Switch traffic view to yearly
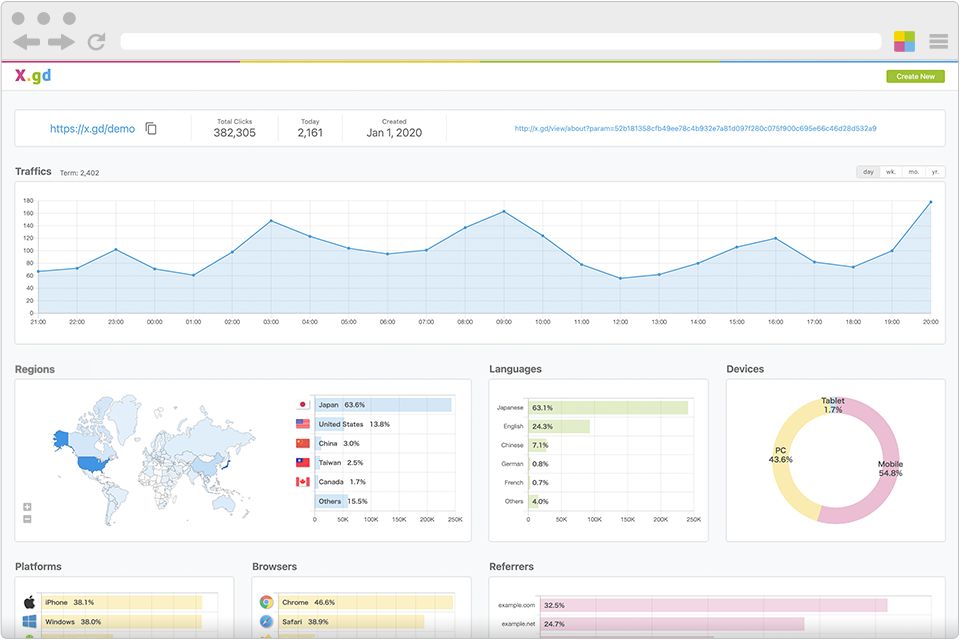 933,171
